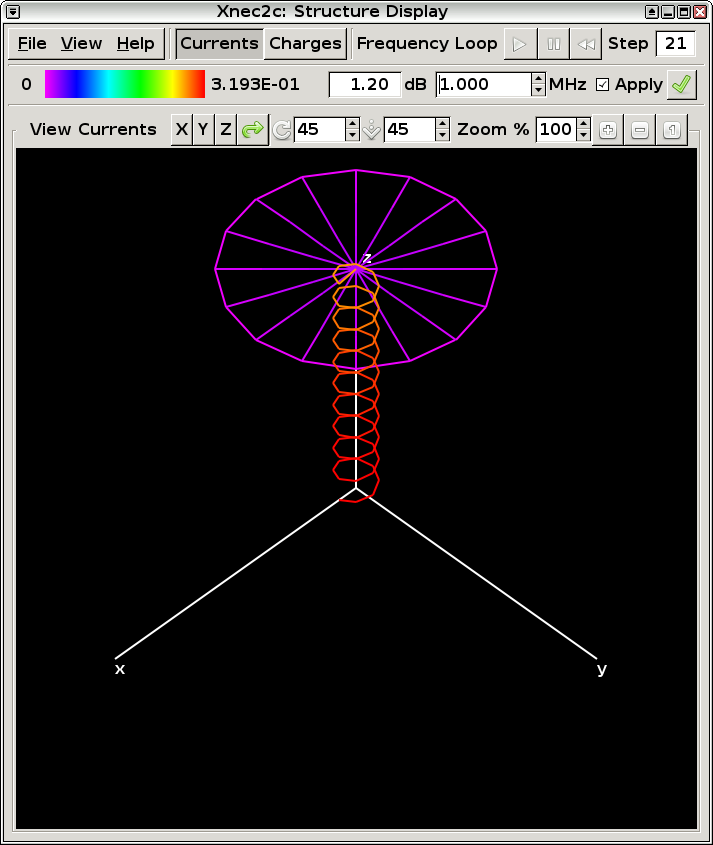
Task: Toggle the Apply checkbox
Action: click(603, 85)
